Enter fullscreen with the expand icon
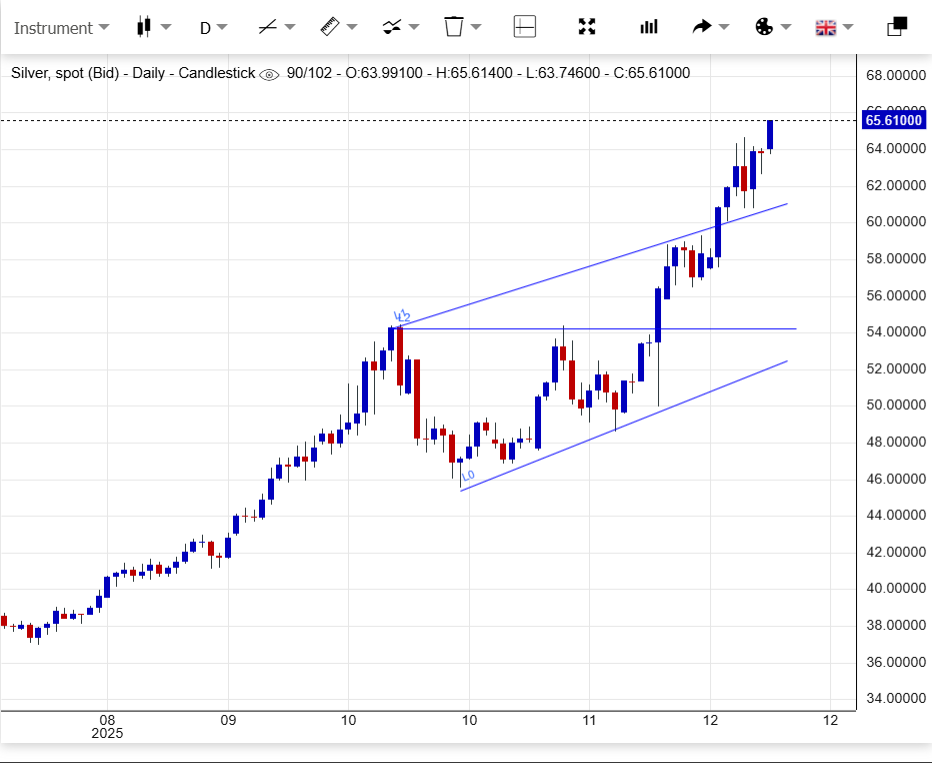 [x=587, y=27]
